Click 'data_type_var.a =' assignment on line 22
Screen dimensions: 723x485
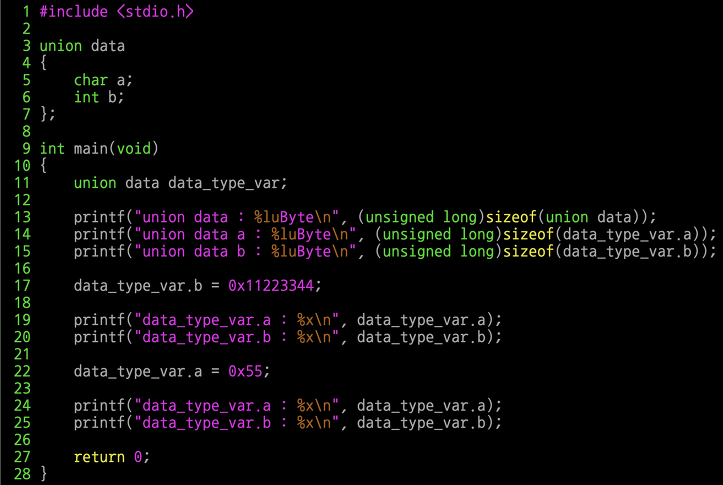[147, 371]
